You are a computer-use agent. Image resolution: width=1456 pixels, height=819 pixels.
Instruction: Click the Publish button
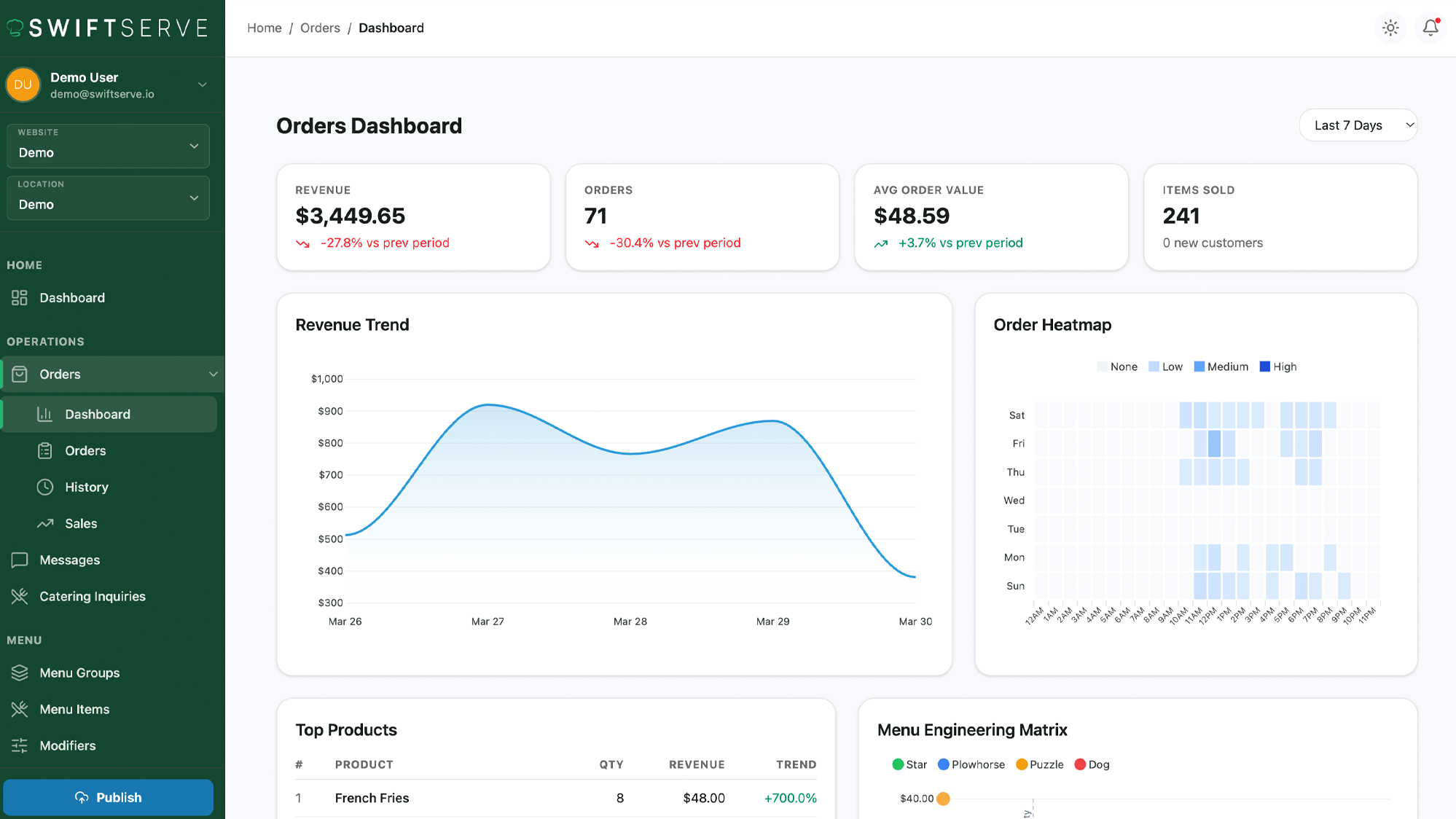pyautogui.click(x=108, y=797)
